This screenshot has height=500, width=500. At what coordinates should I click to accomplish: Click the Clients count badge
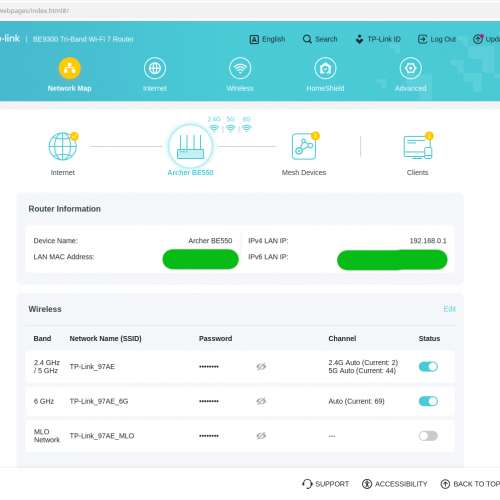point(429,136)
